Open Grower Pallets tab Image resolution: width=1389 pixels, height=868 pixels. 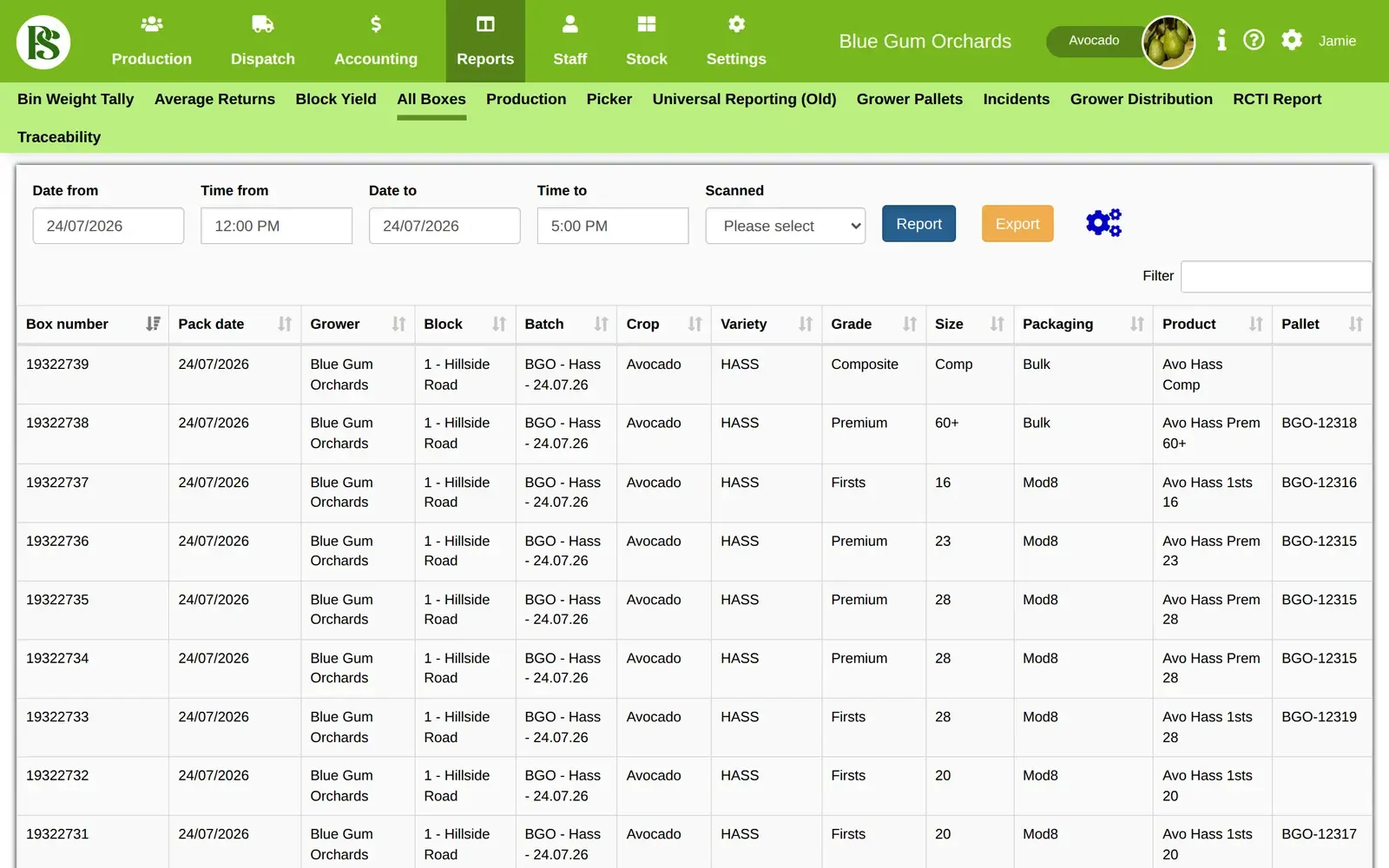[910, 99]
